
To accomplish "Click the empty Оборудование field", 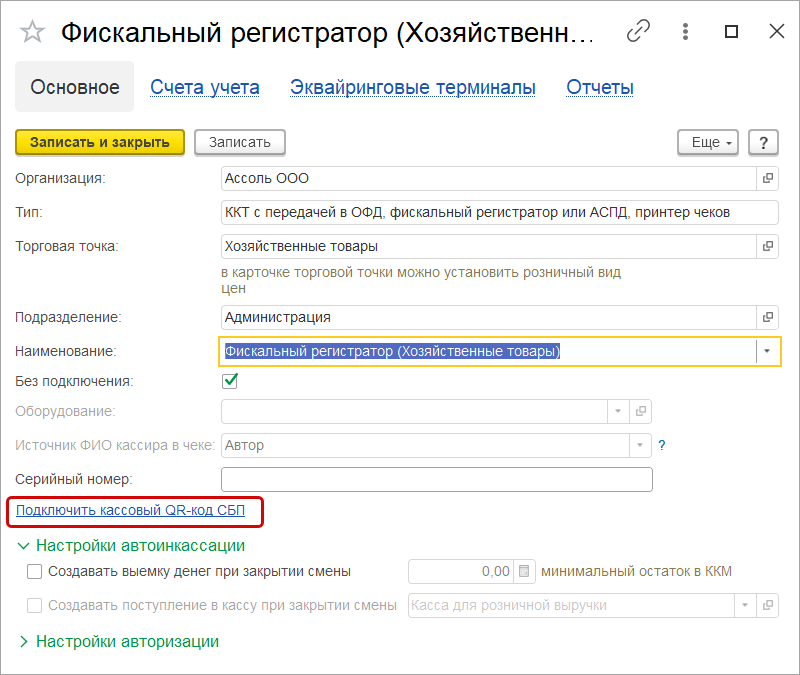I will coord(414,411).
